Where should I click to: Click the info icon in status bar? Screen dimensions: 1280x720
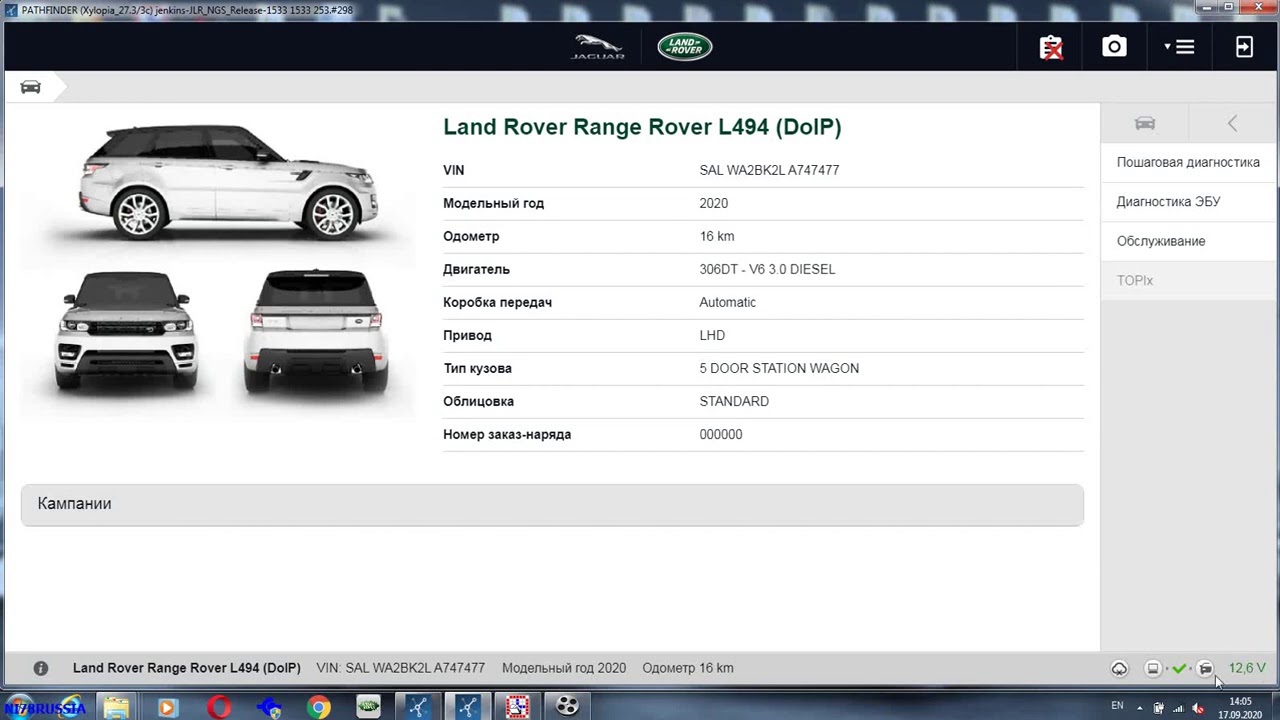point(41,668)
